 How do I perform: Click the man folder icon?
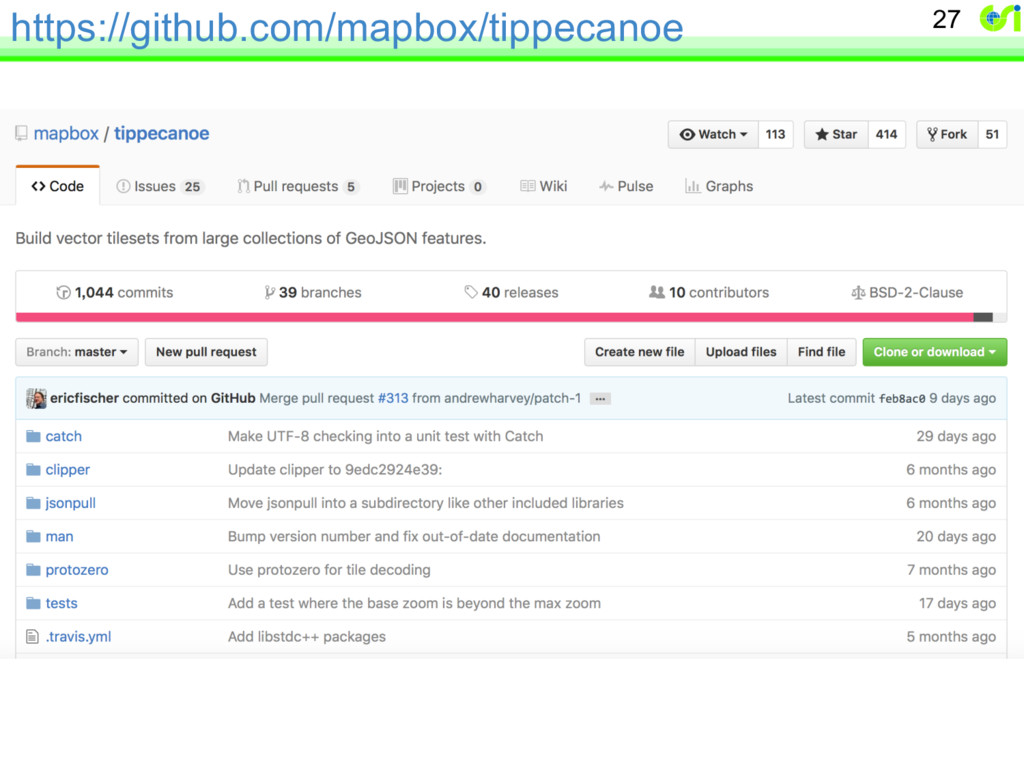(x=33, y=536)
